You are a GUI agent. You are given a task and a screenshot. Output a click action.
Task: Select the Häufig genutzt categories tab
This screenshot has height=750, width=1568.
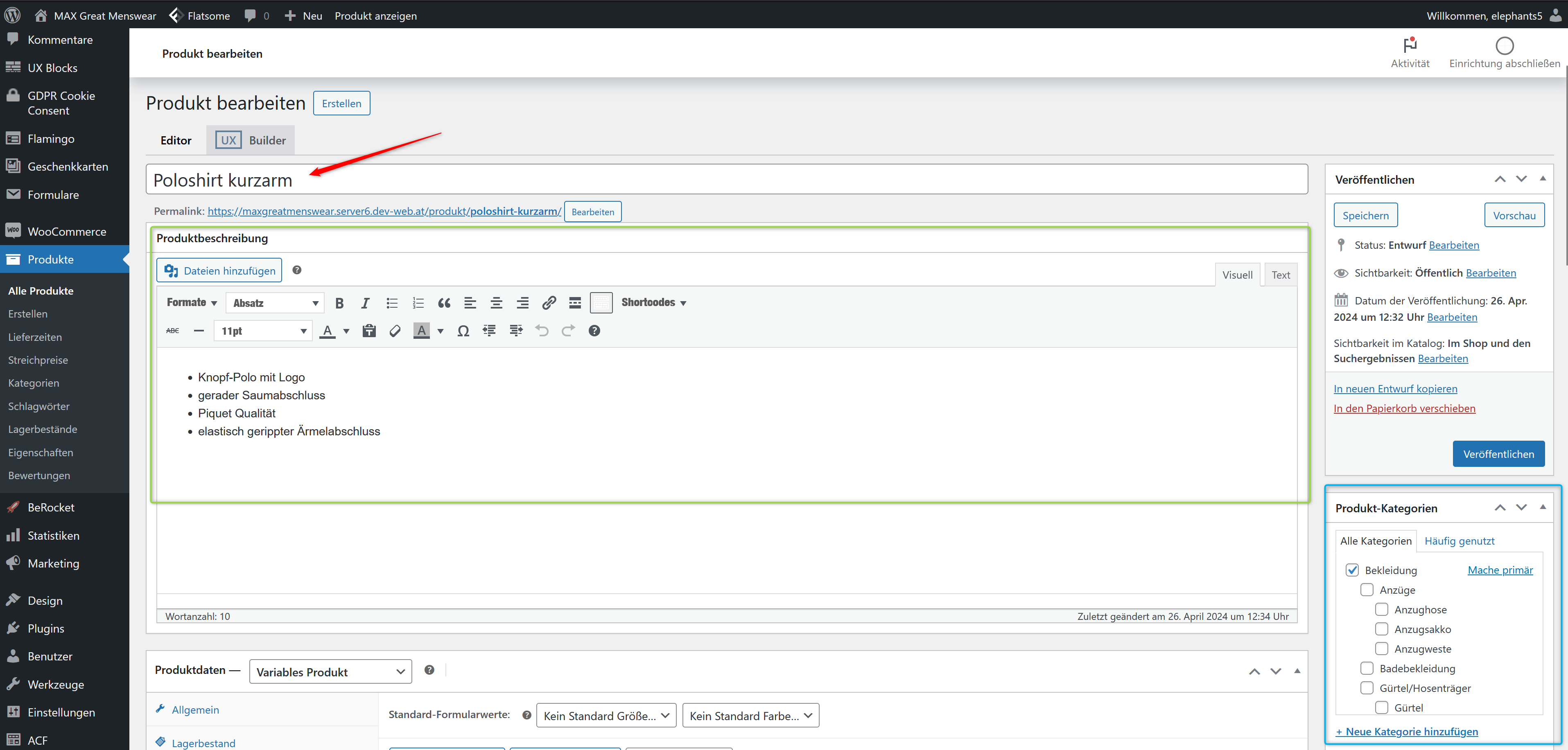pos(1459,541)
